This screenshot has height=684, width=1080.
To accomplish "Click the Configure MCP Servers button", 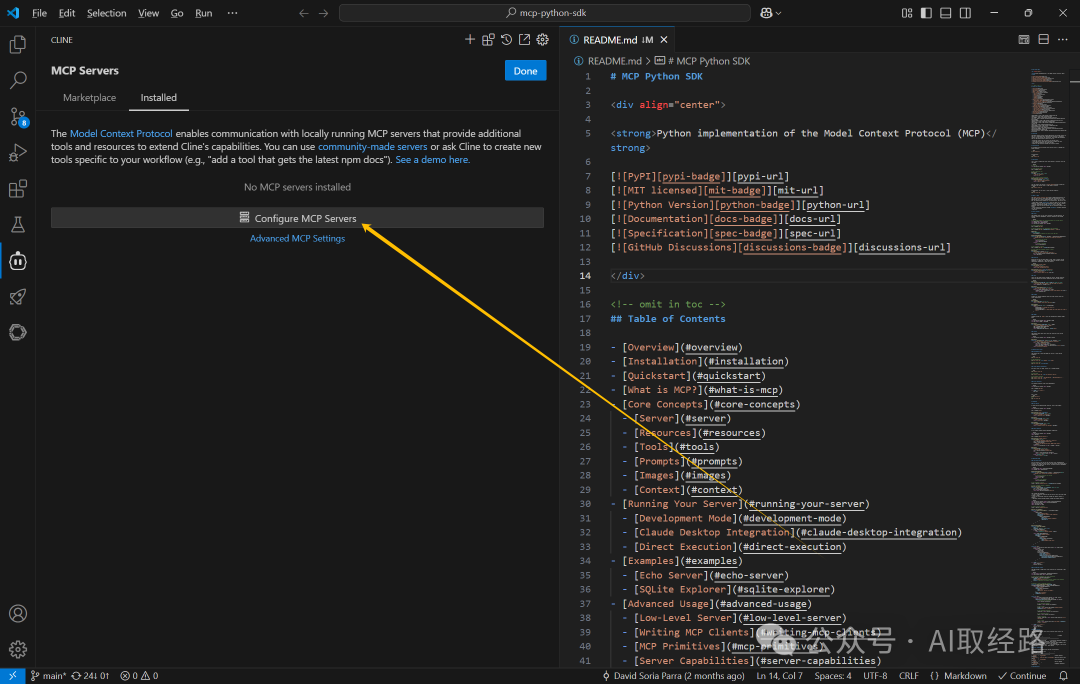I will pyautogui.click(x=298, y=218).
